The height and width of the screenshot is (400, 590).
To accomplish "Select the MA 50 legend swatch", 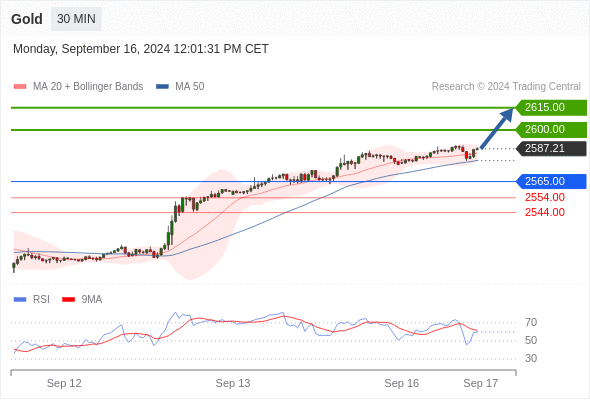I will (x=162, y=87).
